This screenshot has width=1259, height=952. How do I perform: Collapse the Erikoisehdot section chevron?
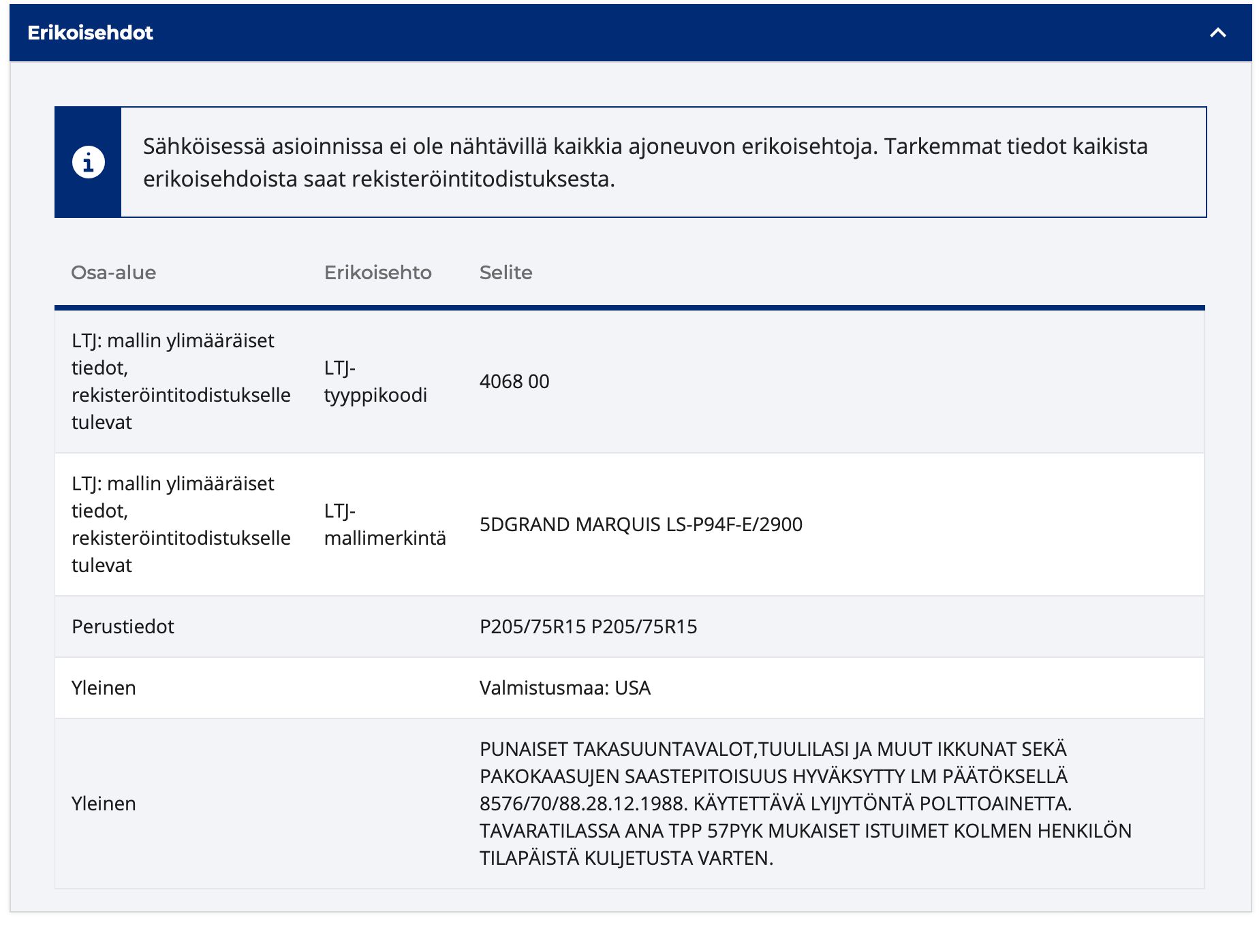[x=1217, y=33]
